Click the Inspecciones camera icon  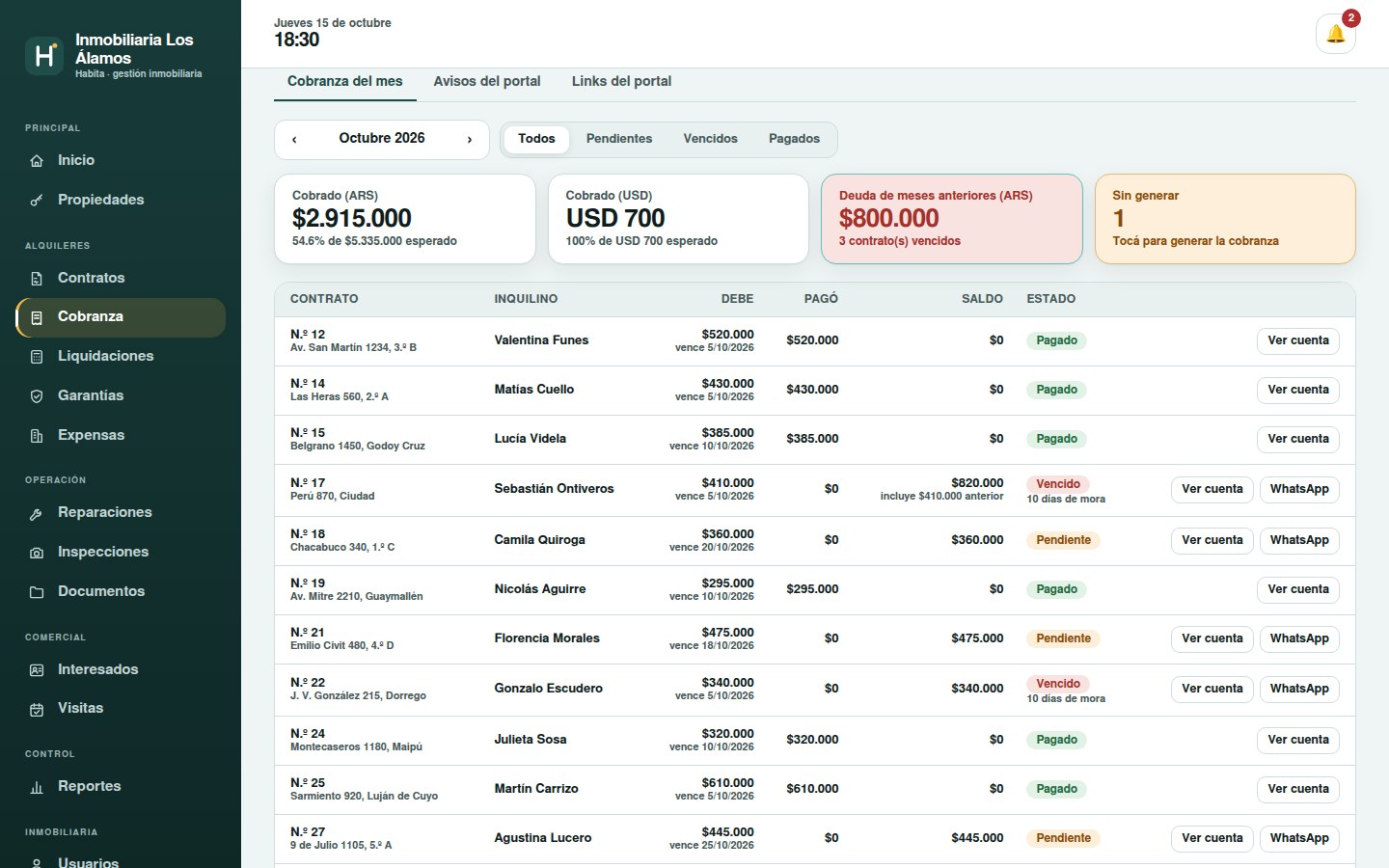point(37,553)
